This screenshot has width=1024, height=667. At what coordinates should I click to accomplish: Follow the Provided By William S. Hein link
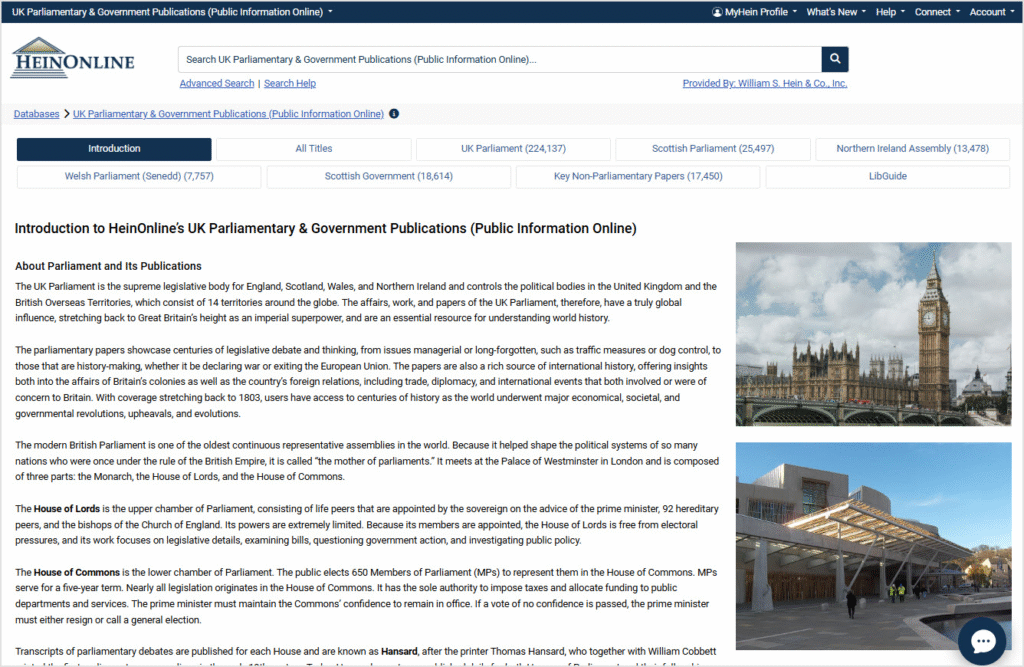765,84
